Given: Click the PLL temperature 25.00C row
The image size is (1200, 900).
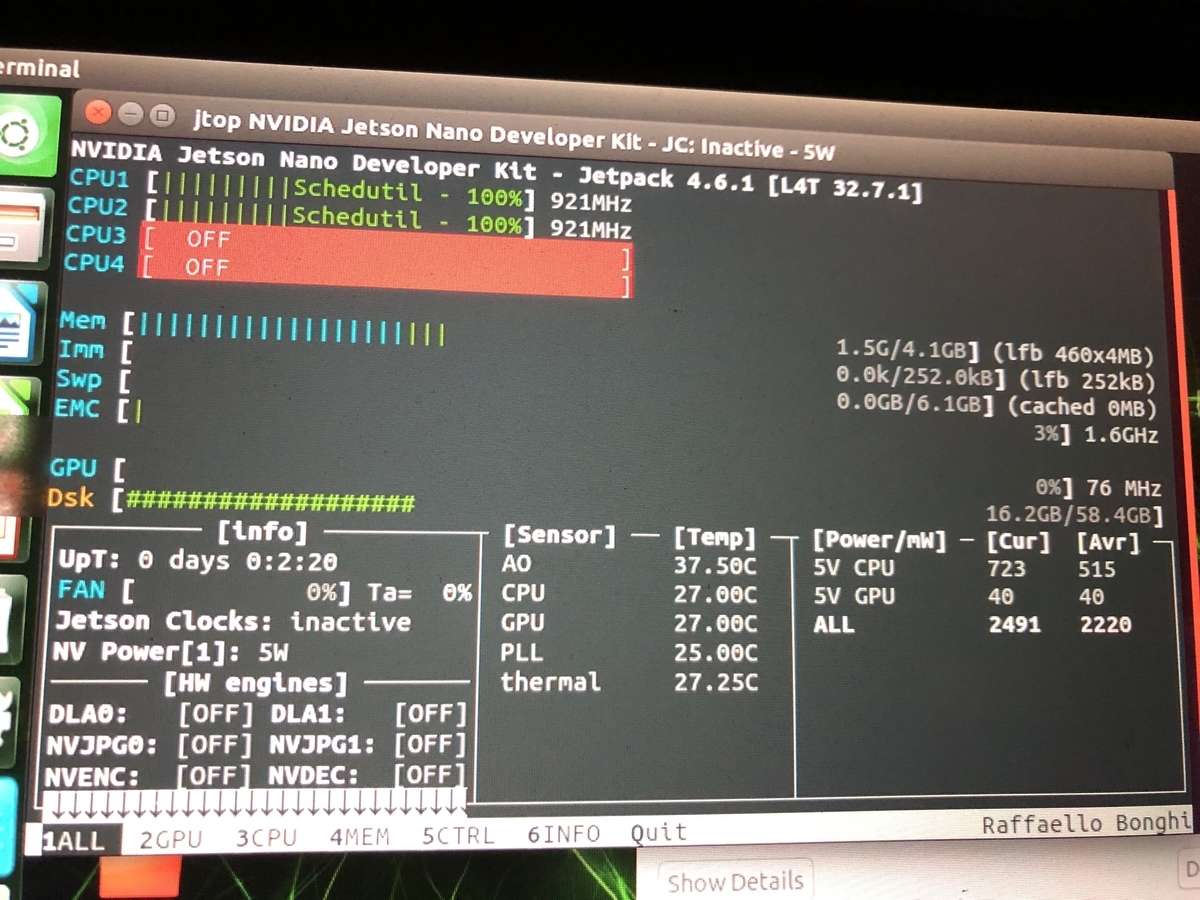Looking at the screenshot, I should point(629,653).
